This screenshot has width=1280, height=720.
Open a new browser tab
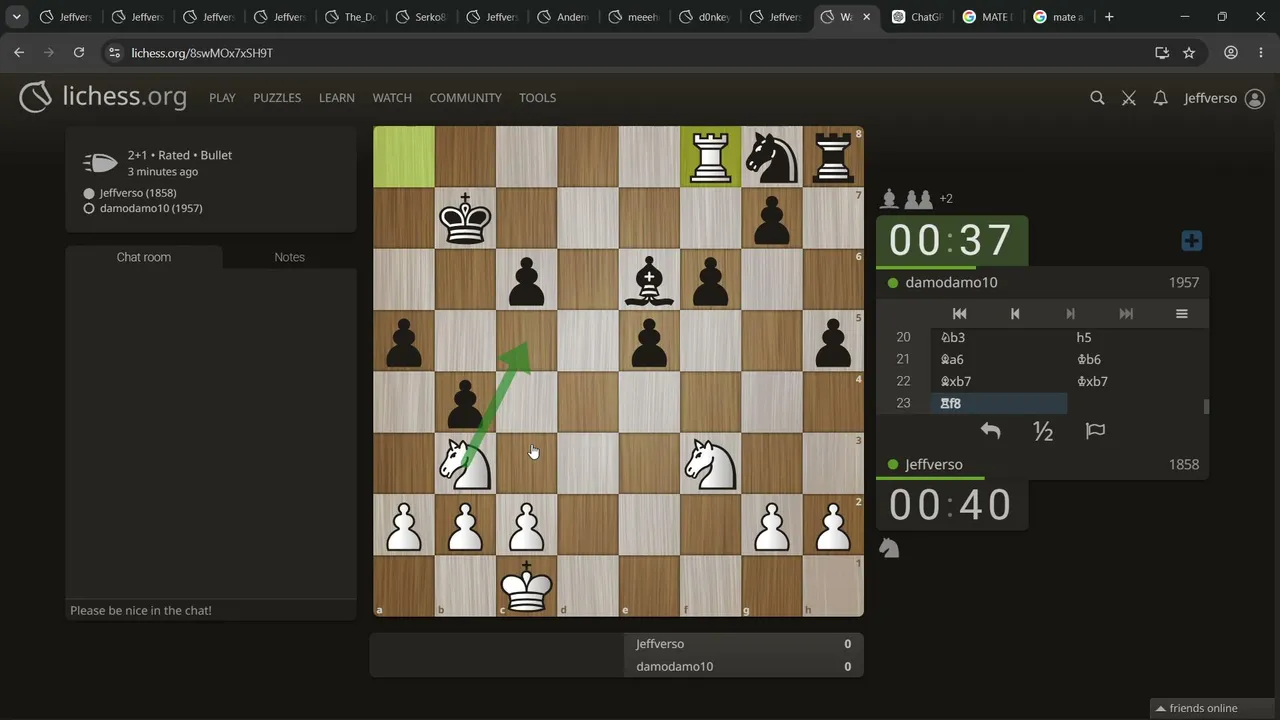click(x=1109, y=17)
